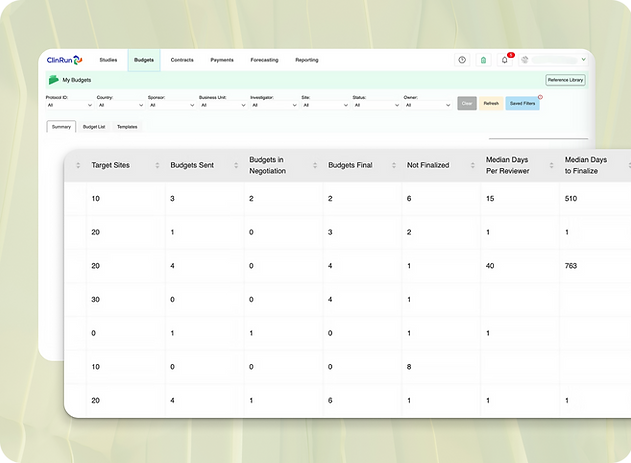Open the notifications bell
This screenshot has width=631, height=463.
coord(505,60)
